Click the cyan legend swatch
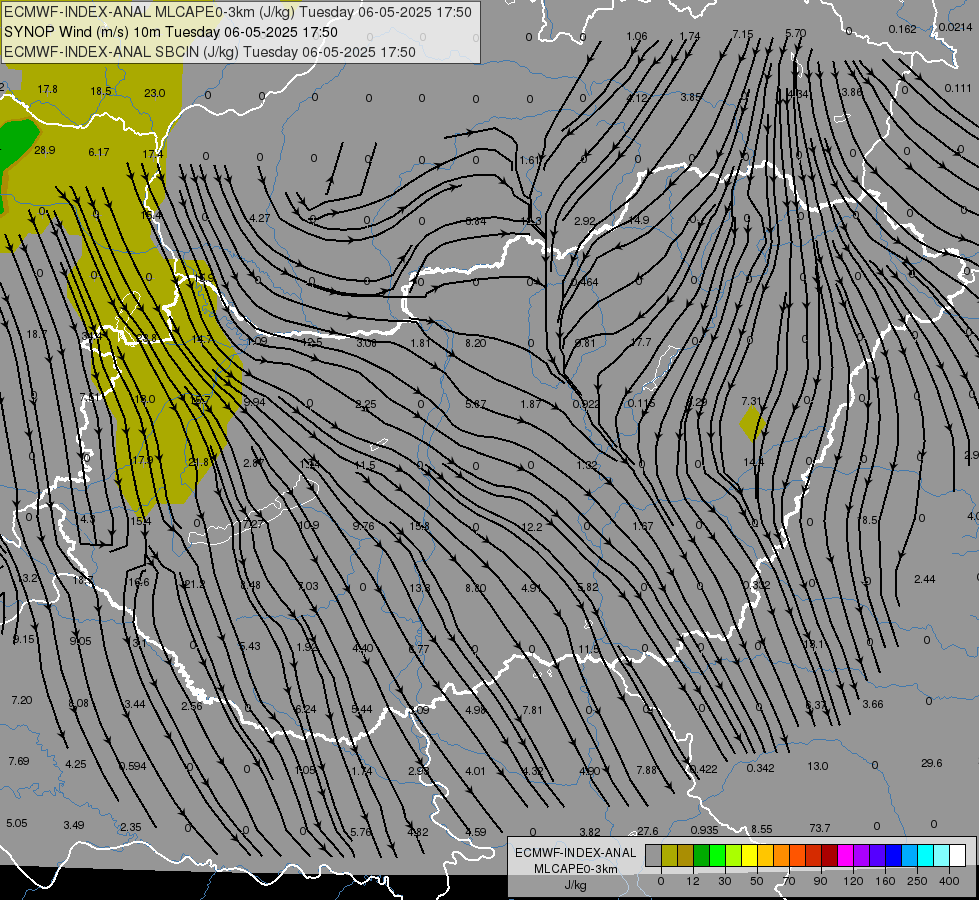Image resolution: width=979 pixels, height=900 pixels. pyautogui.click(x=926, y=855)
